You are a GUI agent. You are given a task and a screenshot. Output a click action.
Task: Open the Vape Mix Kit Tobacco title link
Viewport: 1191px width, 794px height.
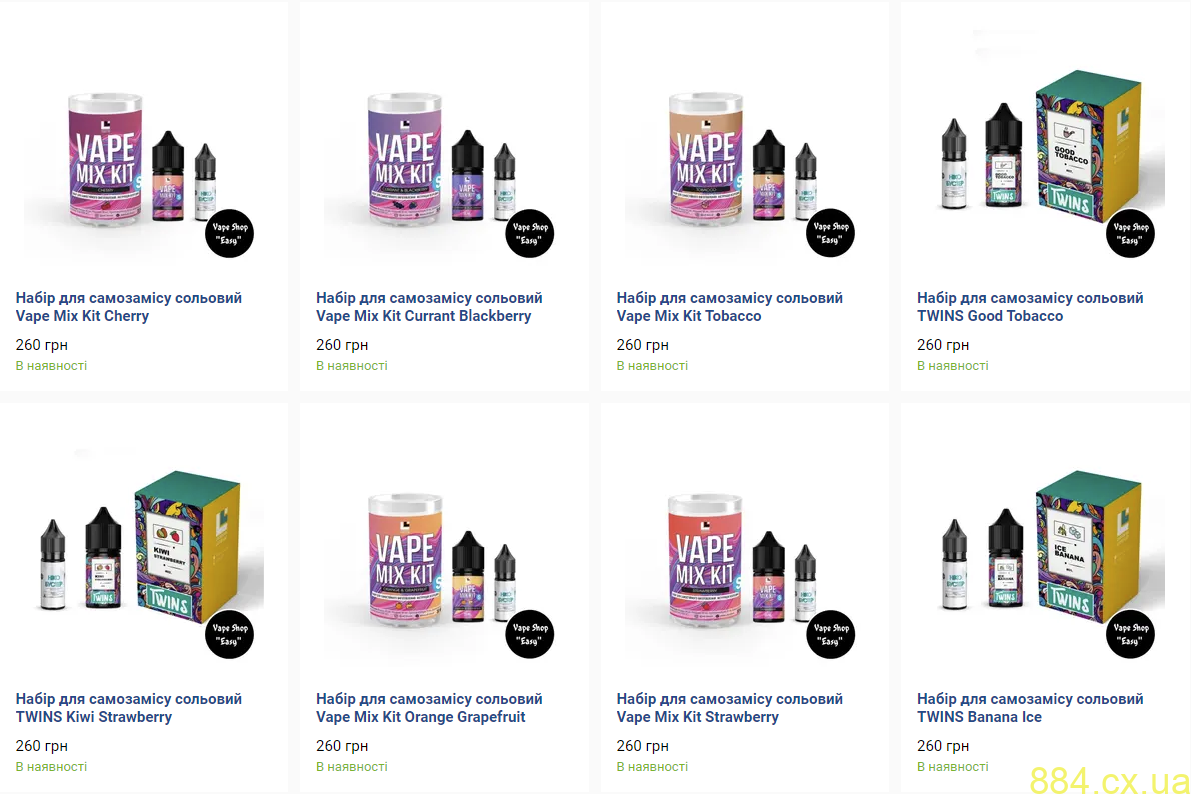click(x=730, y=307)
